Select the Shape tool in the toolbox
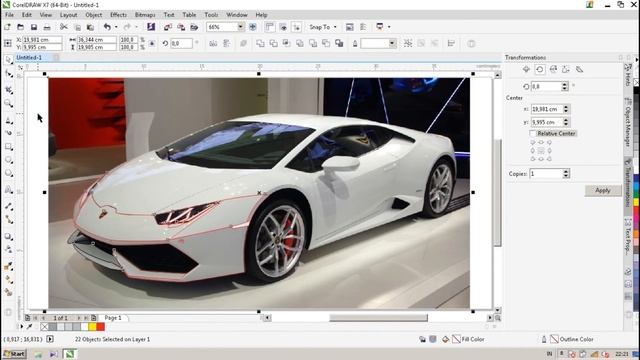Viewport: 640px width, 360px height. coord(9,74)
